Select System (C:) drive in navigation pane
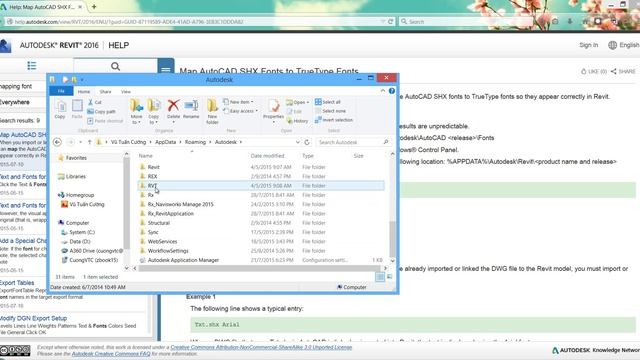The height and width of the screenshot is (360, 640). (82, 232)
